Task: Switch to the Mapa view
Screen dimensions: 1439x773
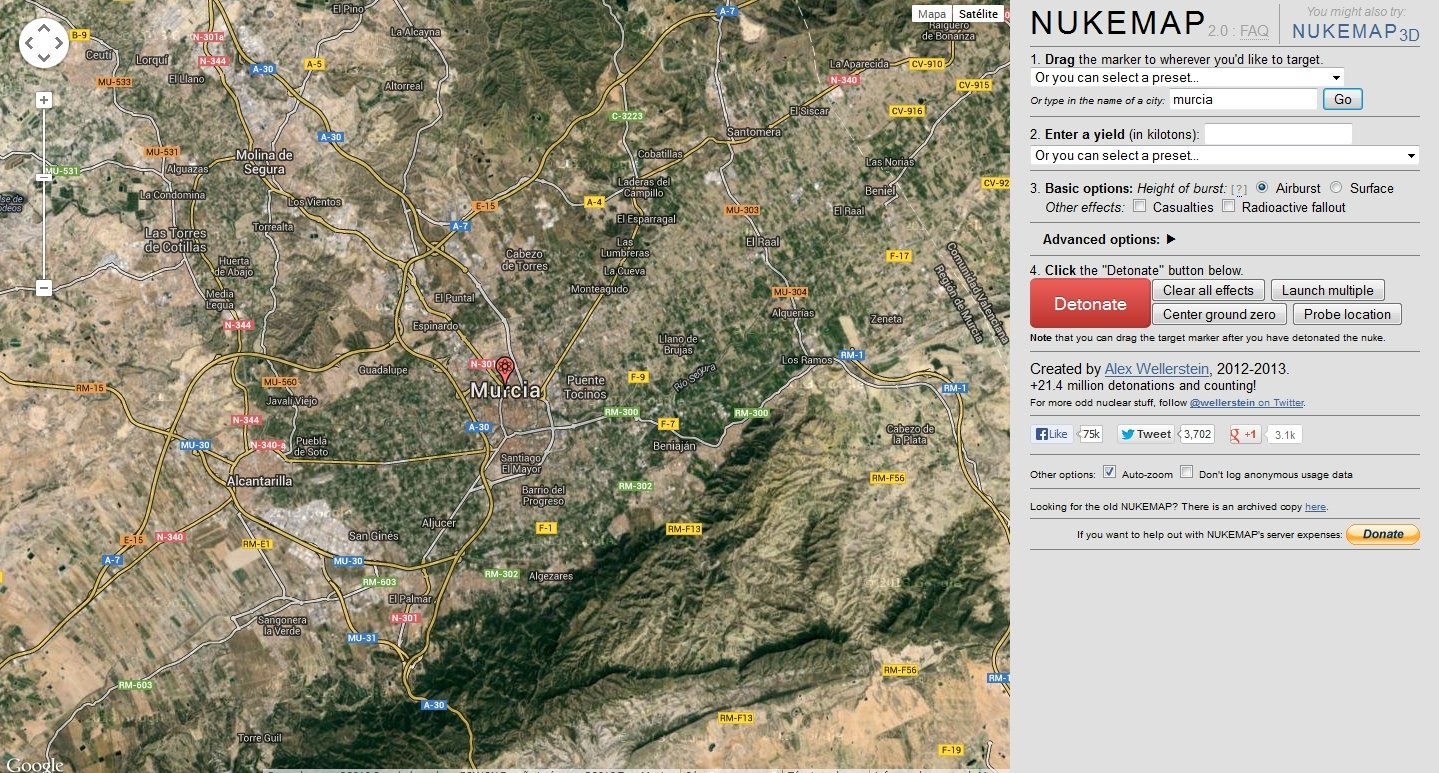Action: [x=931, y=14]
